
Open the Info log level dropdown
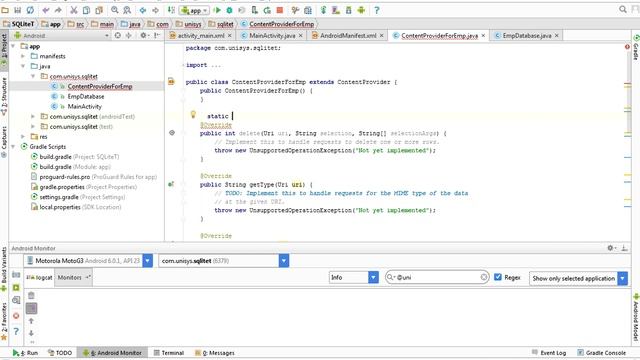click(x=373, y=278)
